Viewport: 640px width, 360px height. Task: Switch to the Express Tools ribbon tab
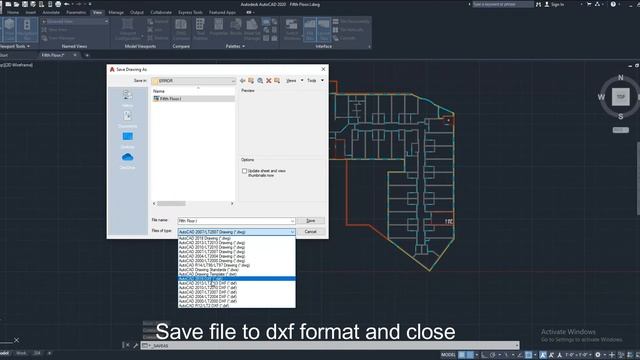[x=190, y=13]
